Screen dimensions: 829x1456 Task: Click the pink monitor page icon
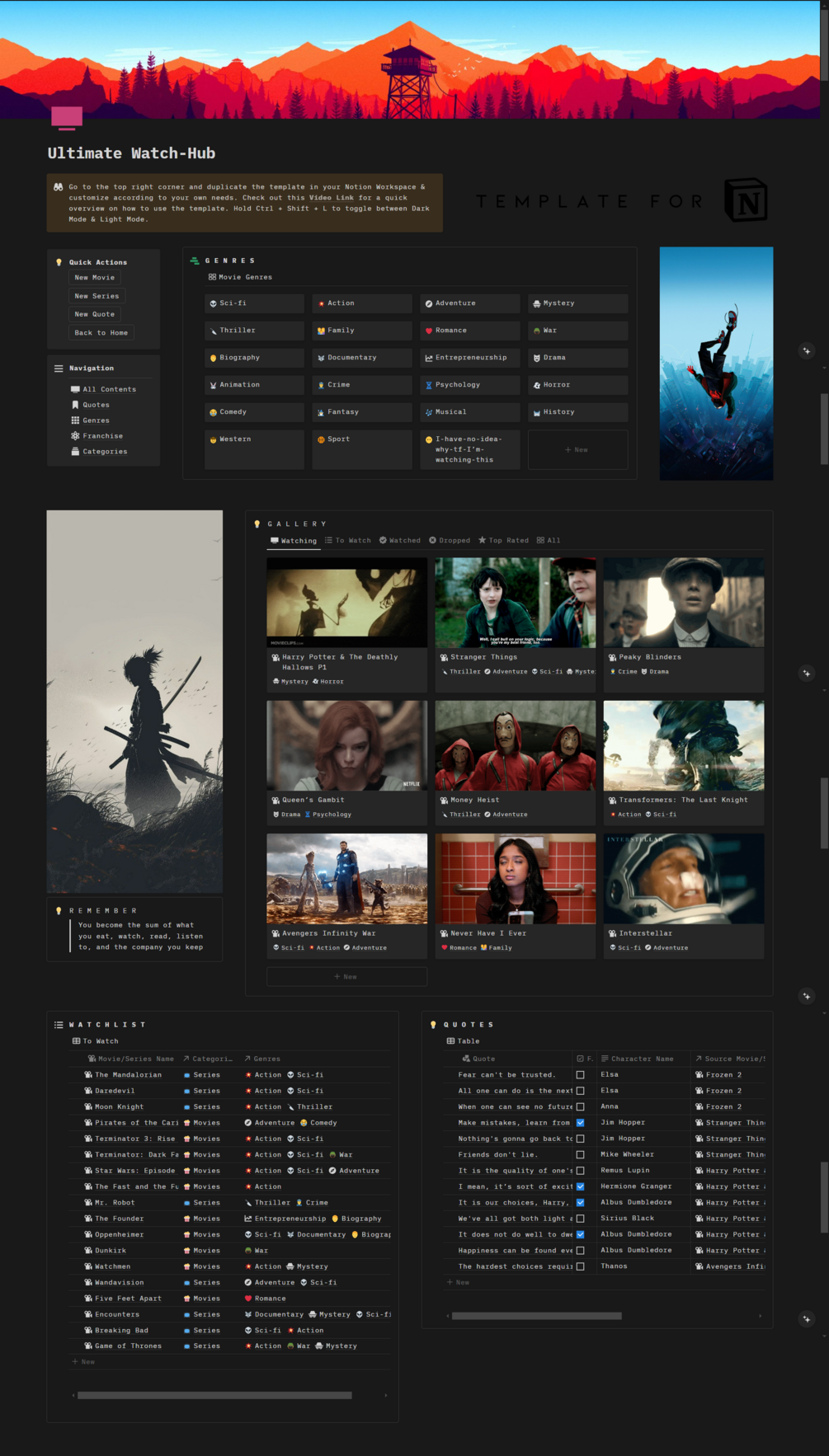pos(67,118)
